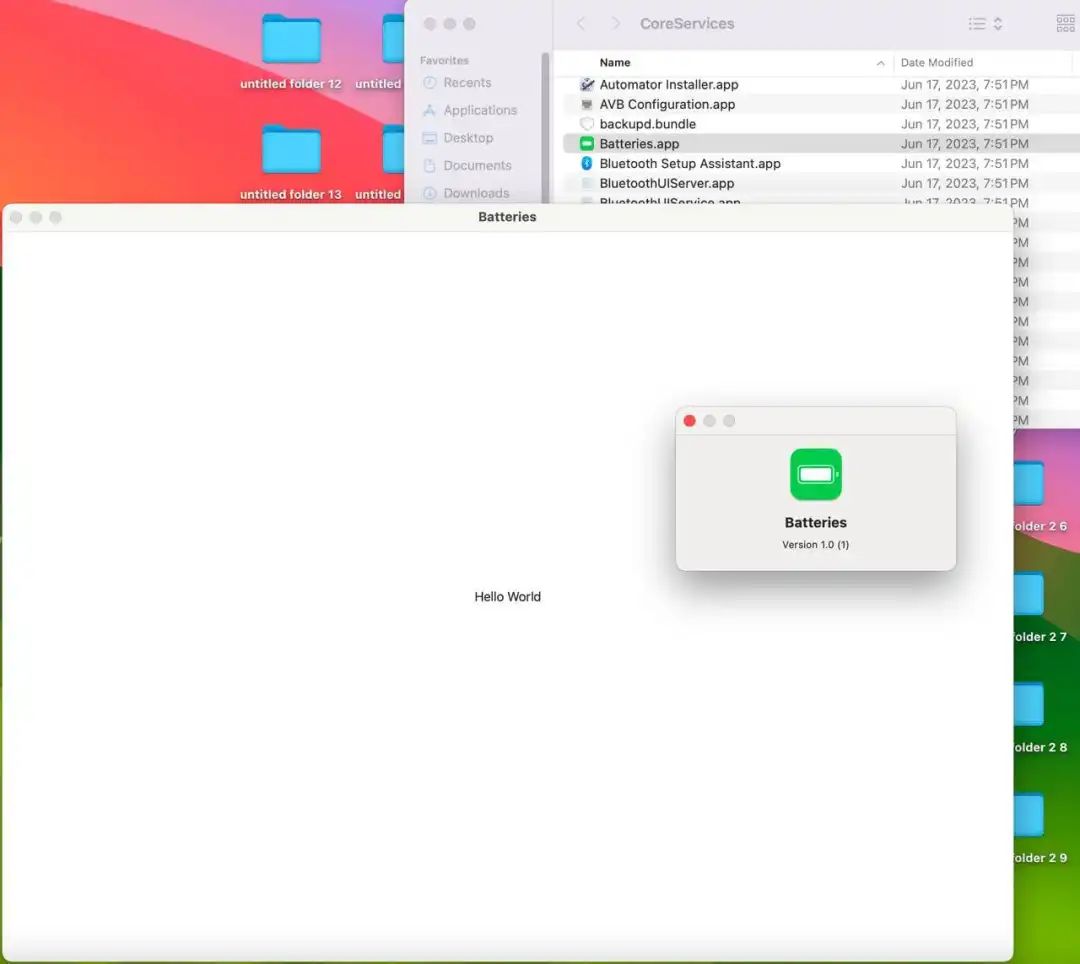Viewport: 1080px width, 964px height.
Task: Click the Finder forward arrow button
Action: 615,24
